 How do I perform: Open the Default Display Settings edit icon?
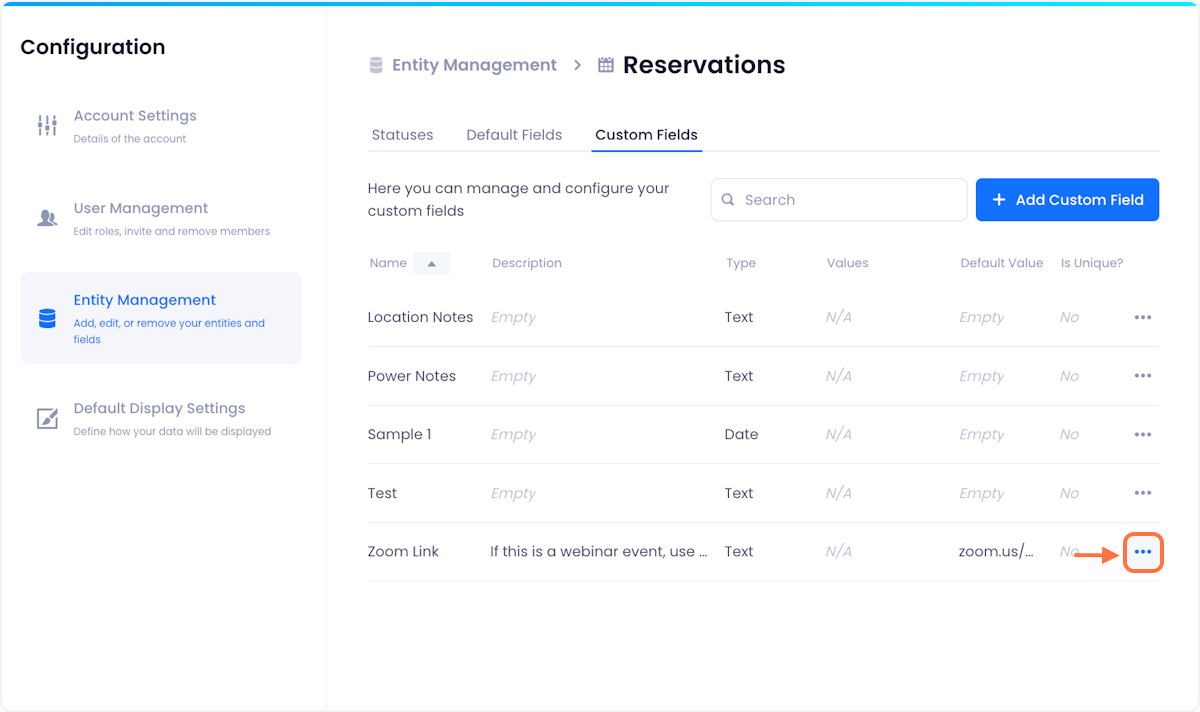[47, 418]
